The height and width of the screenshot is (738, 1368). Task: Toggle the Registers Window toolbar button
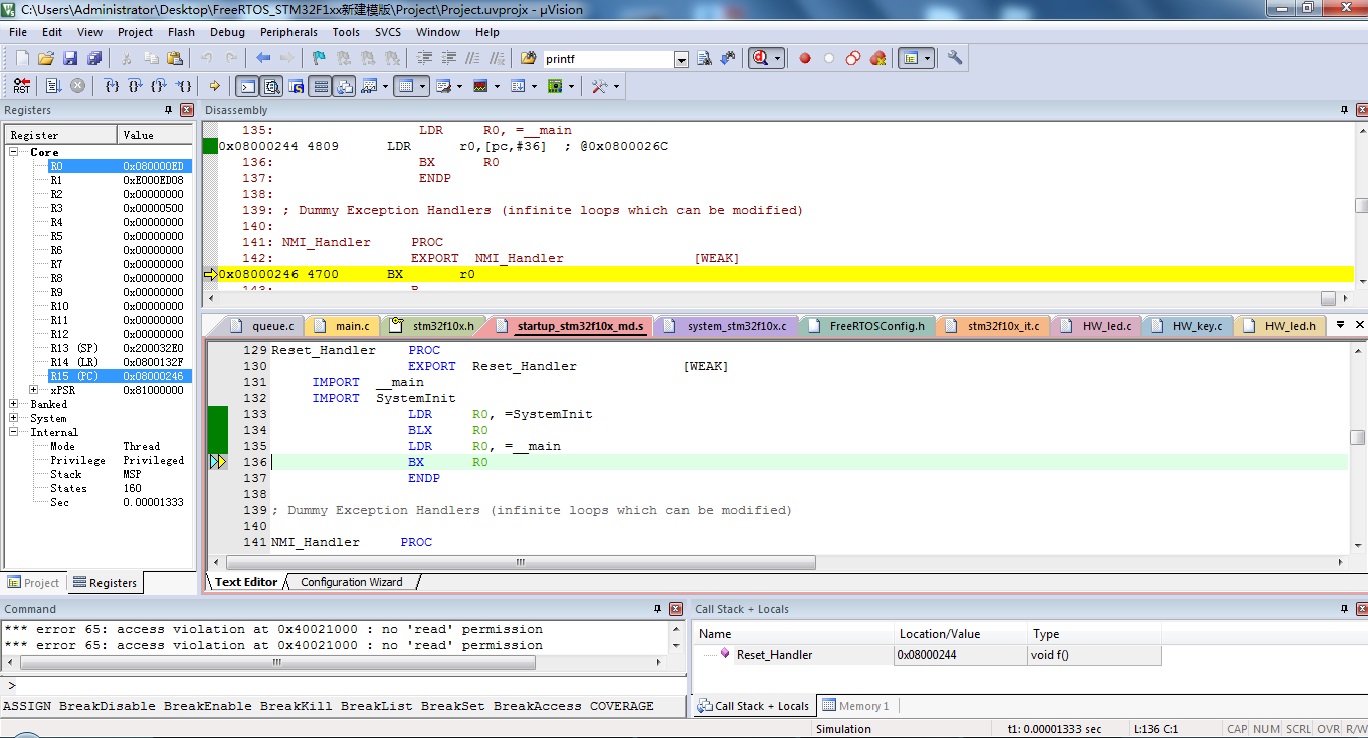pos(321,86)
